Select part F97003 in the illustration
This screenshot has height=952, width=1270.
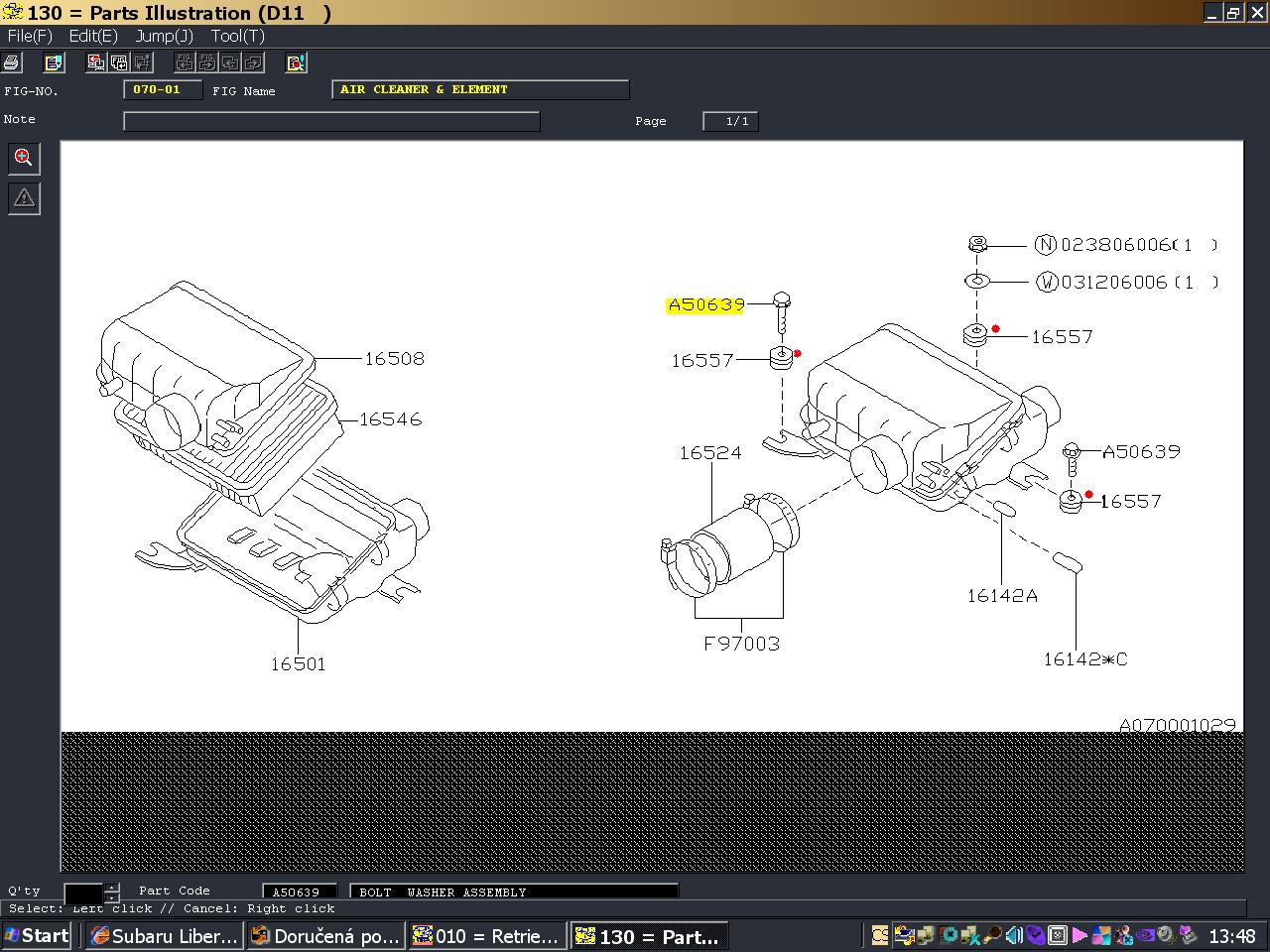pos(741,644)
